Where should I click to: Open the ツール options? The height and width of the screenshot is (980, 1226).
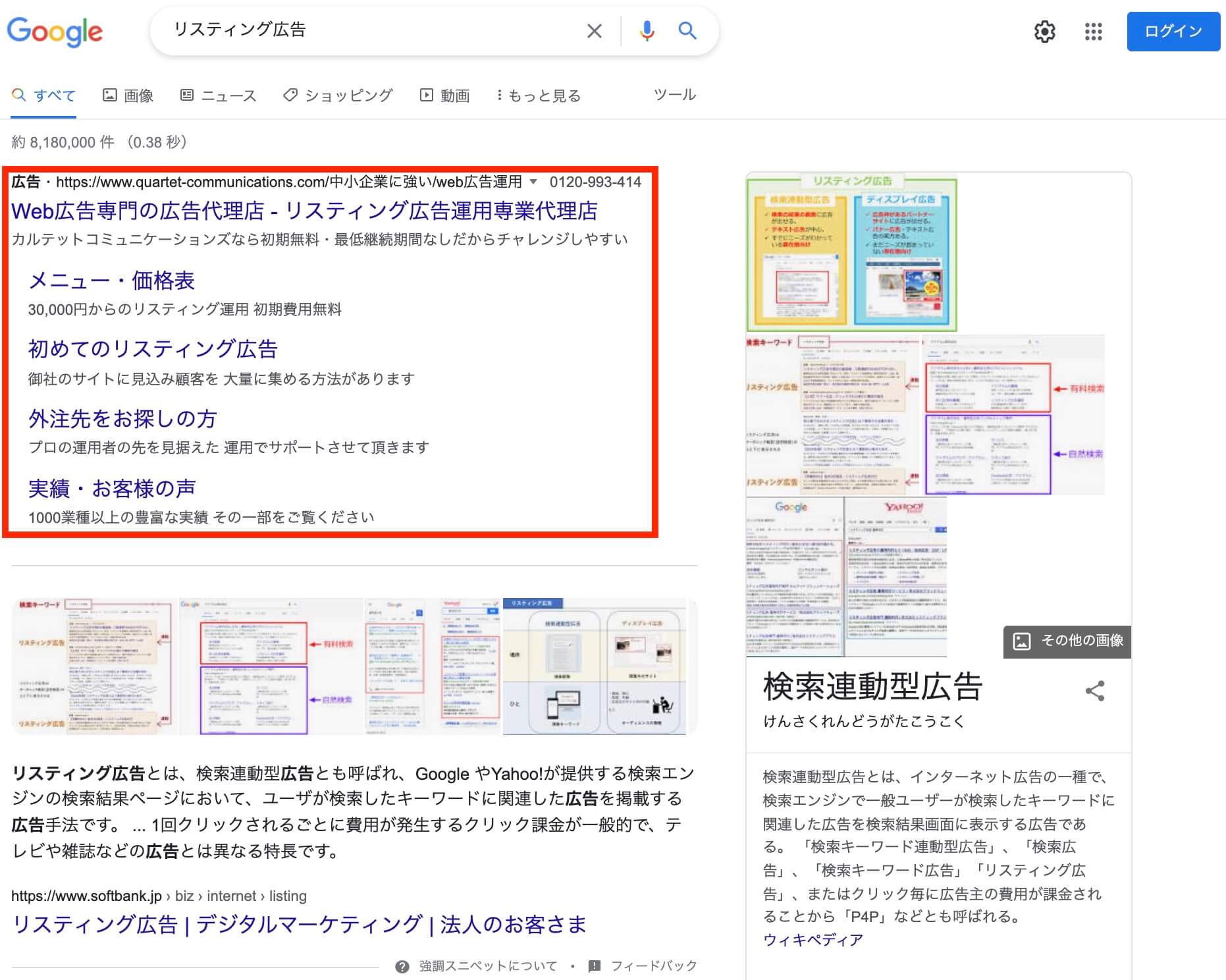[x=675, y=95]
